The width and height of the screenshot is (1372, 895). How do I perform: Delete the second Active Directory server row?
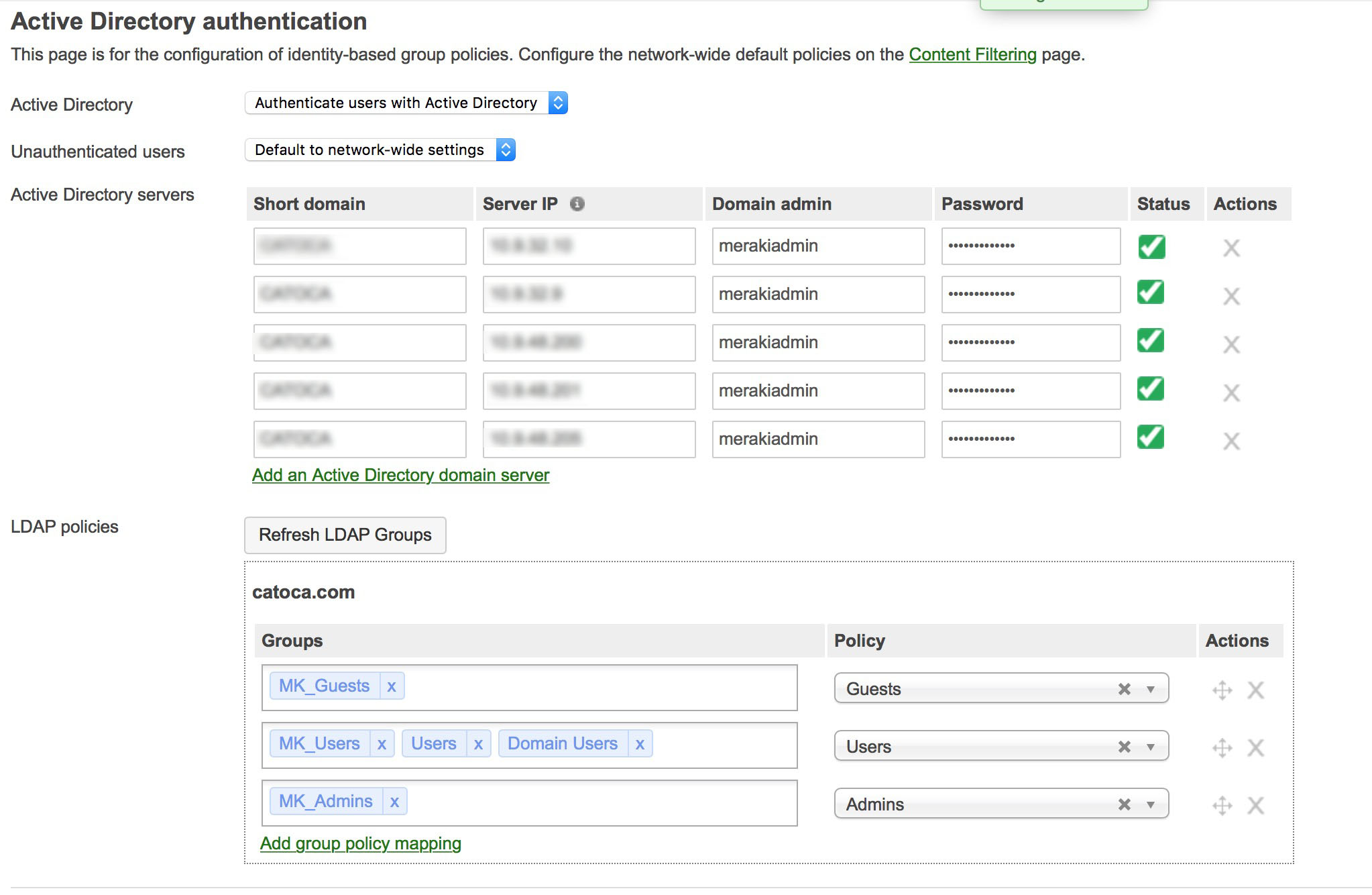point(1231,296)
